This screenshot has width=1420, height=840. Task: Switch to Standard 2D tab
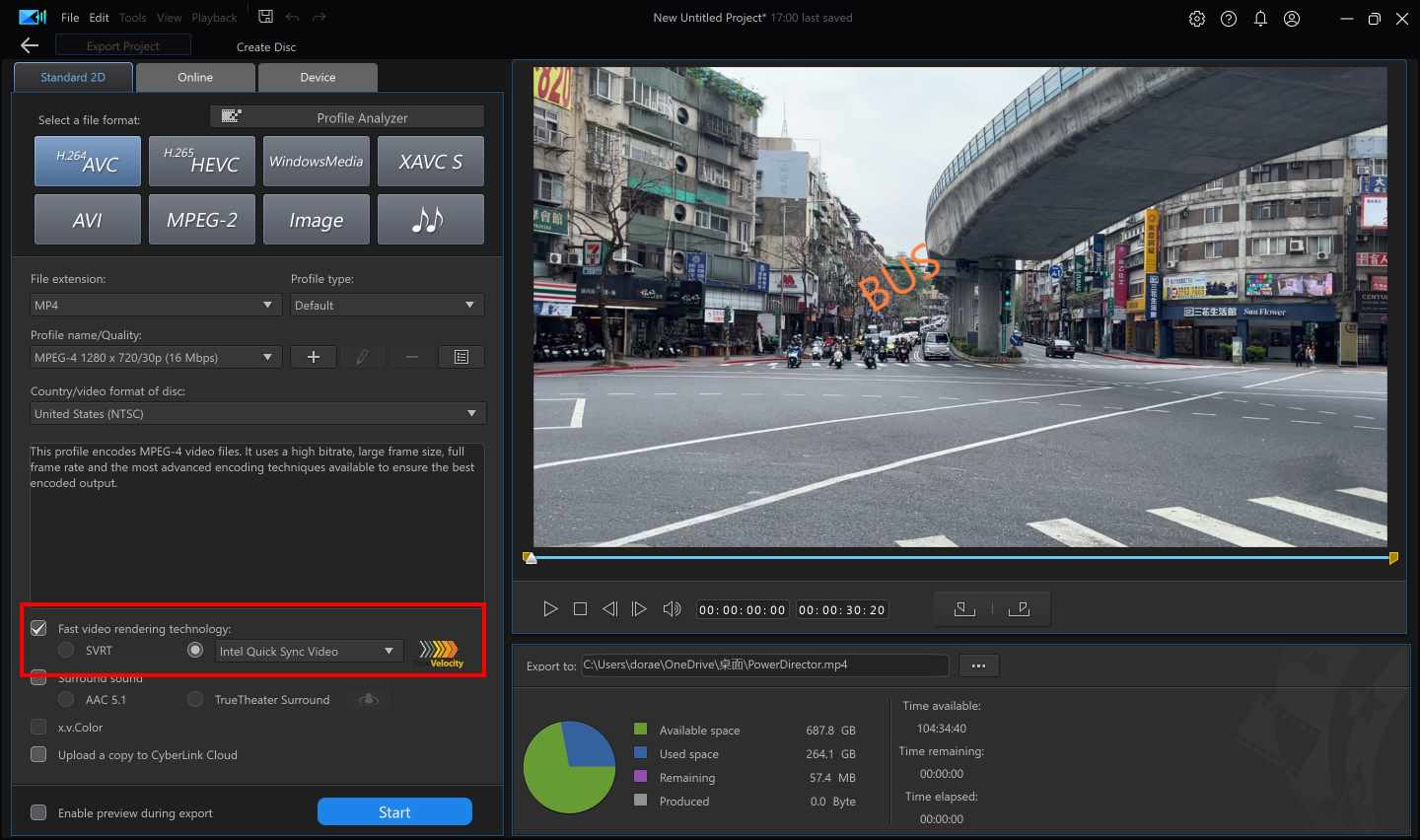click(x=73, y=77)
